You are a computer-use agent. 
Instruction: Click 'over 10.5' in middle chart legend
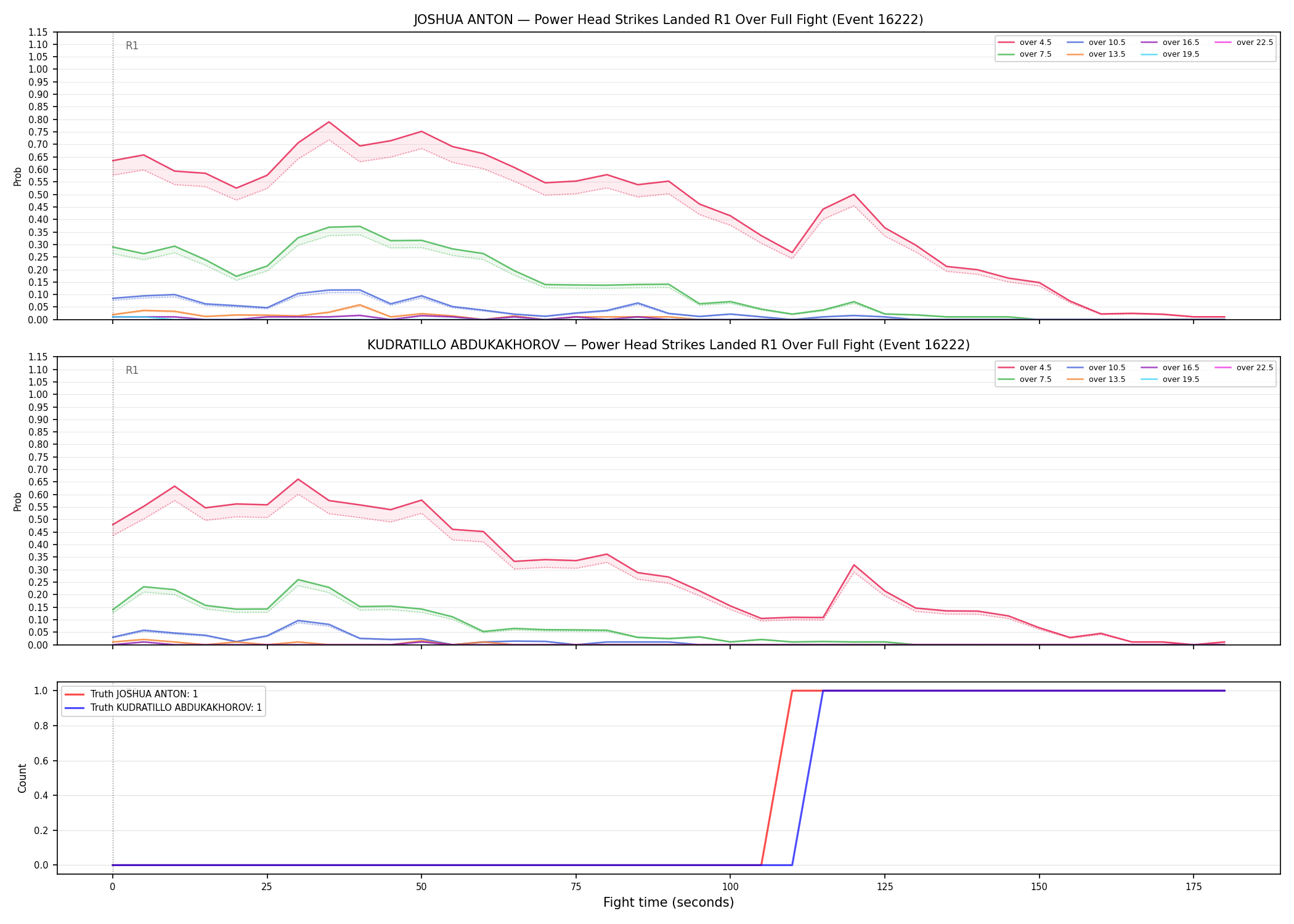coord(1096,368)
